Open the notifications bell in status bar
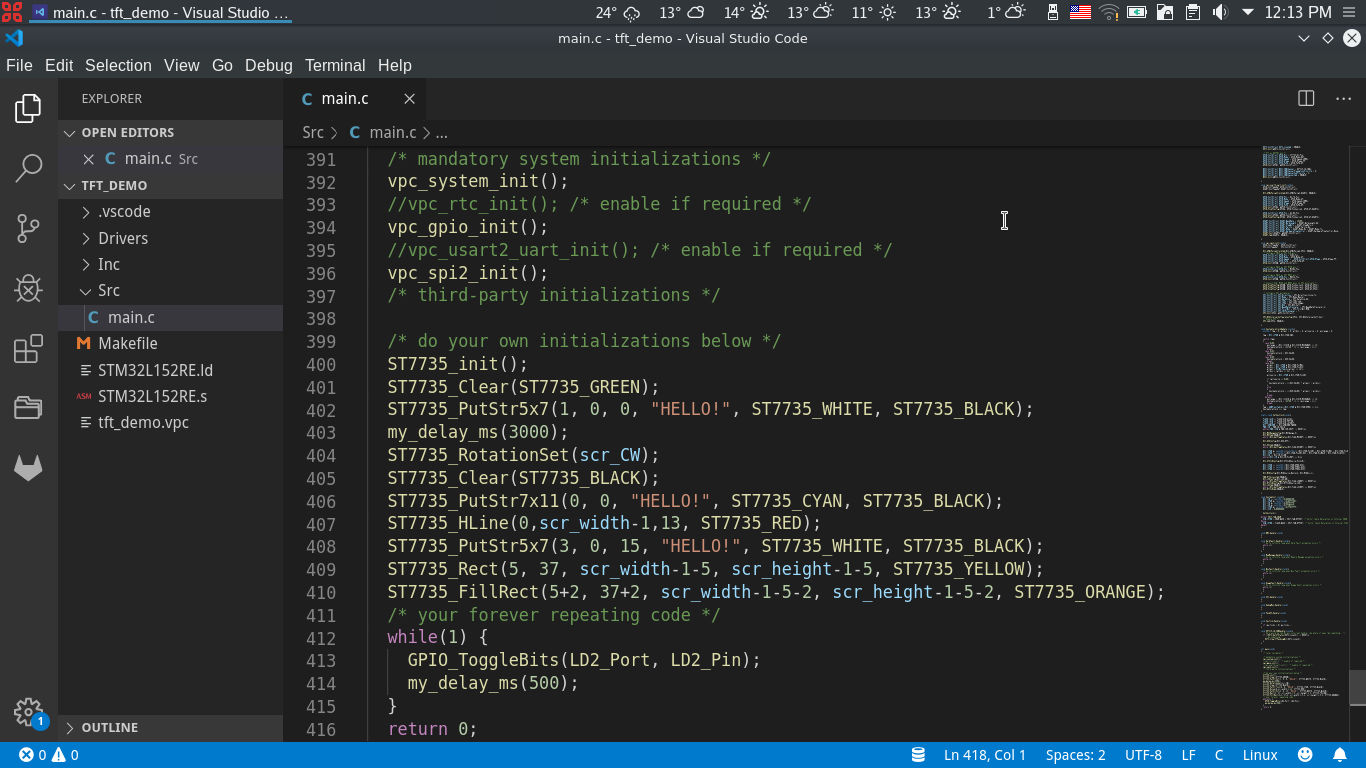 1339,755
